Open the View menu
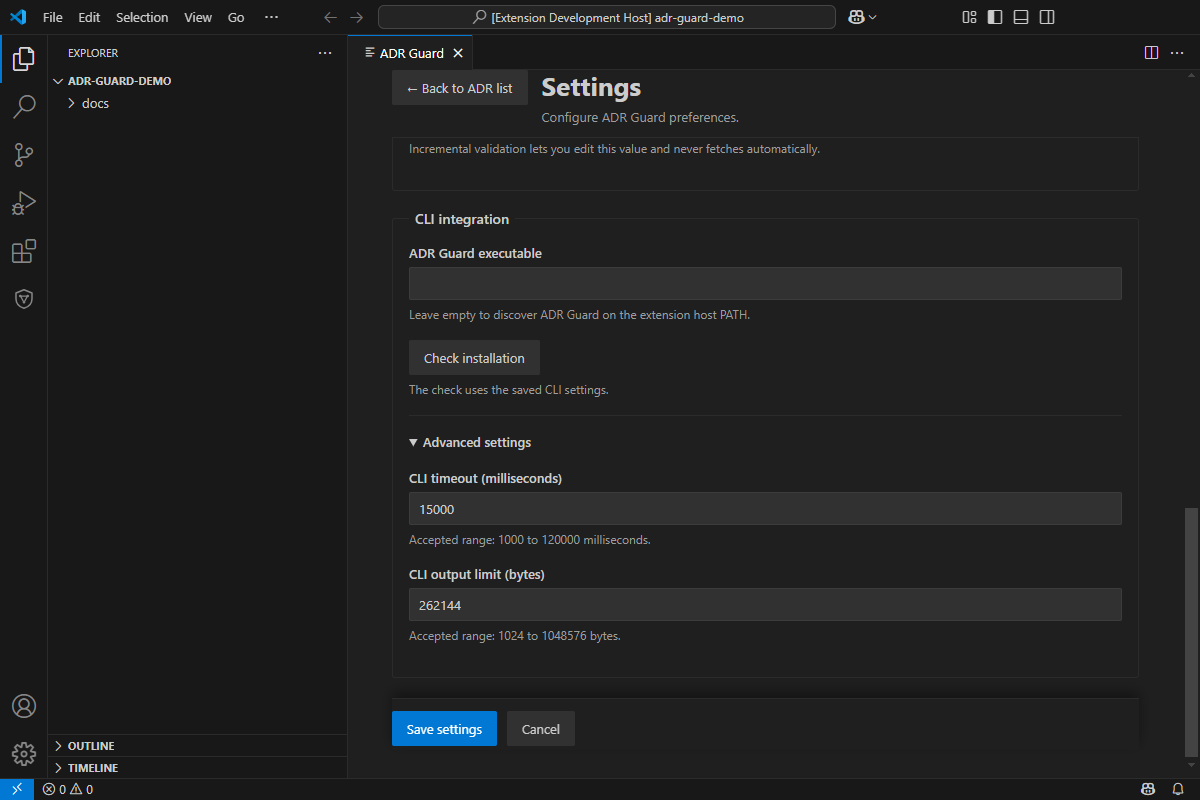This screenshot has width=1200, height=800. [198, 17]
